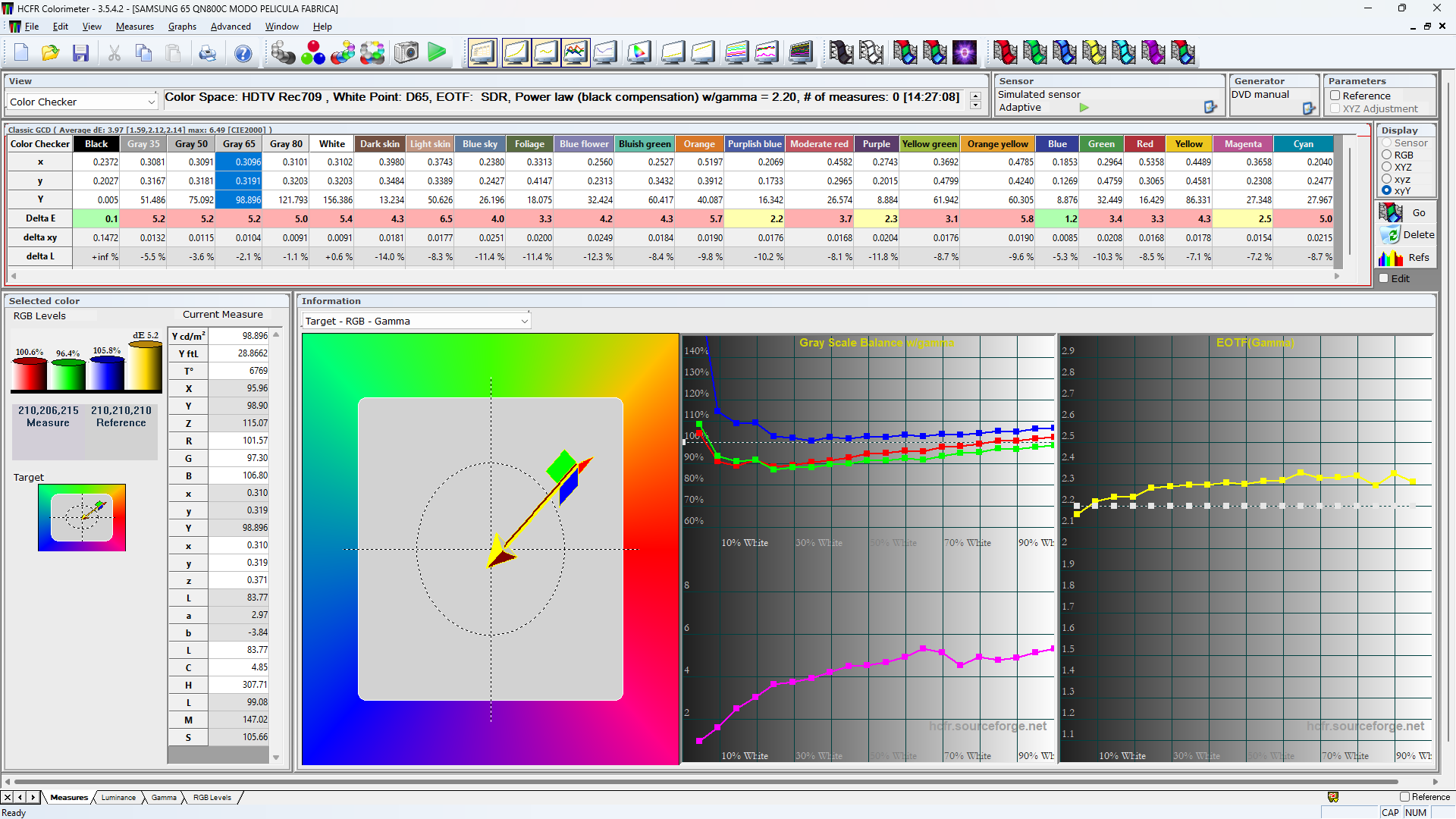Switch to the Luminance tab

[118, 797]
